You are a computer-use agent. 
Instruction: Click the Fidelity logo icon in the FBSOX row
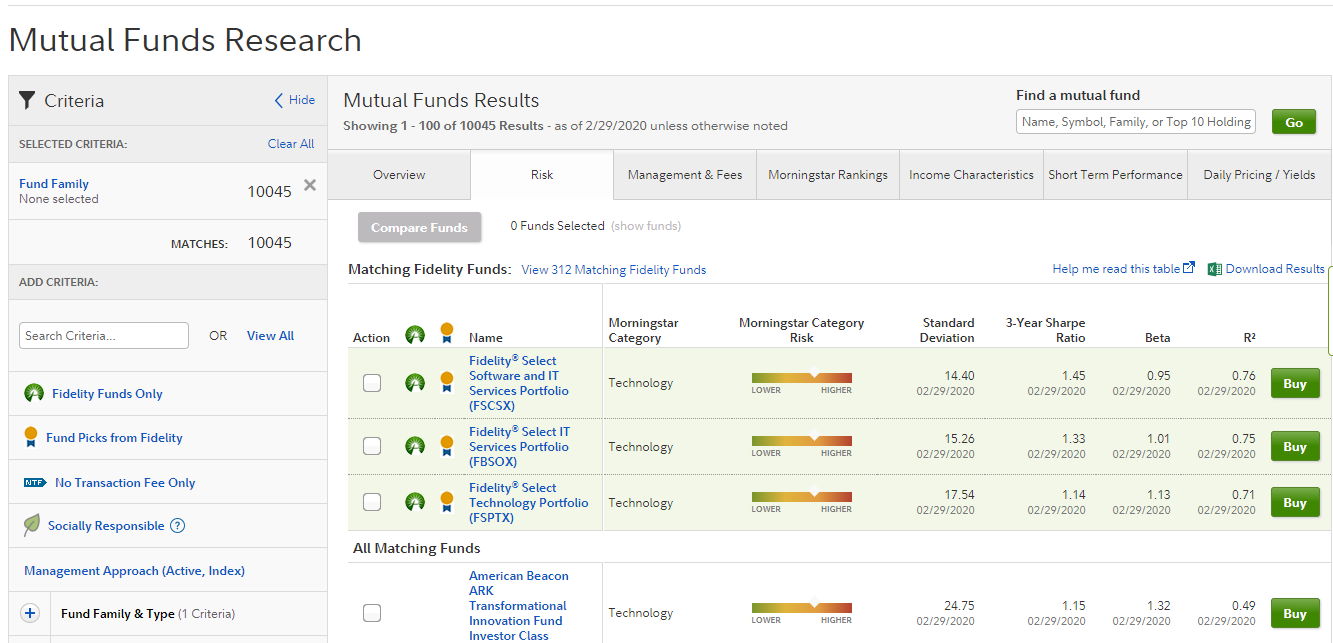point(415,446)
